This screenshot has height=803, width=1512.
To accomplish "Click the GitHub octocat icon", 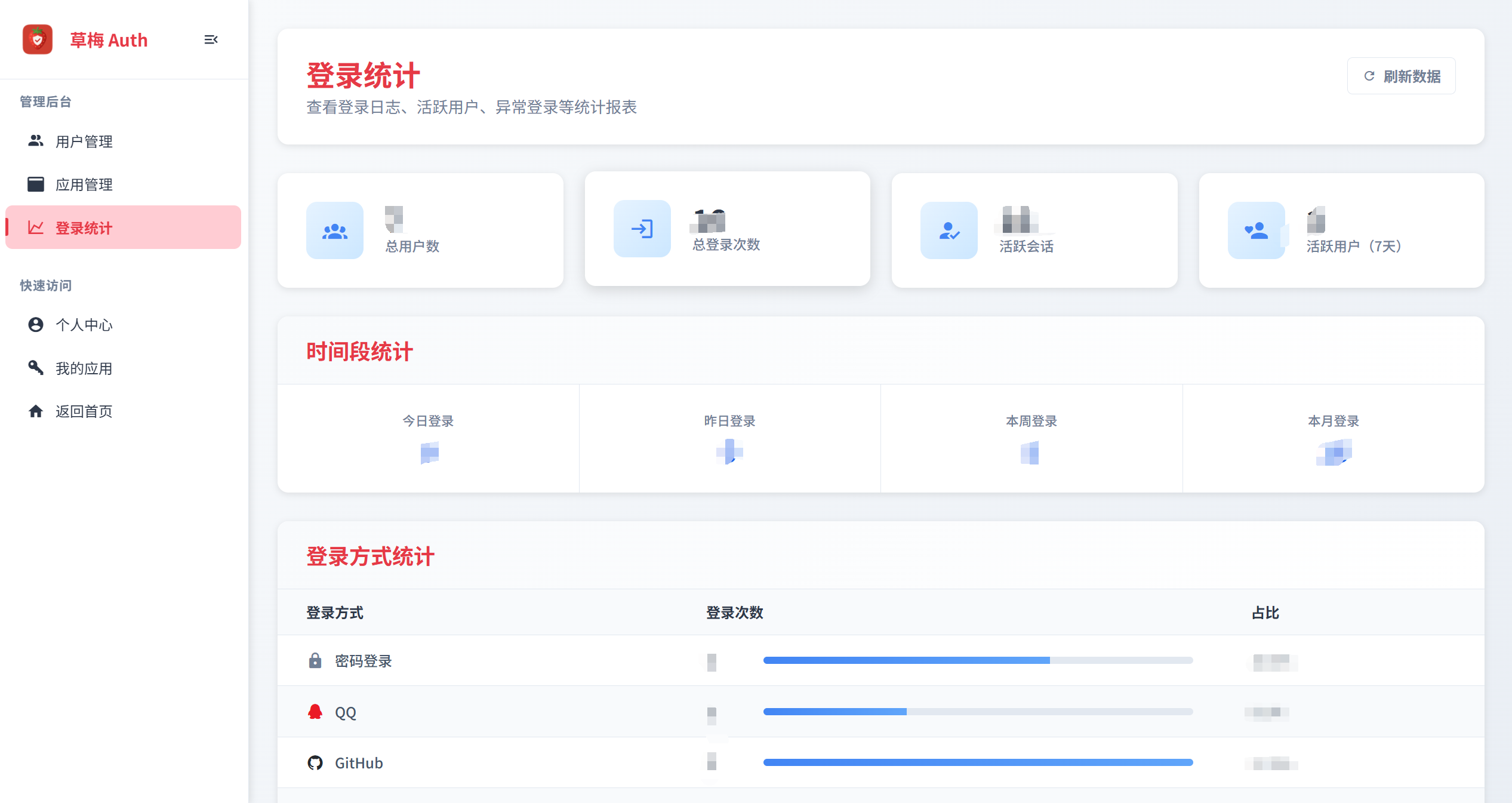I will click(x=315, y=762).
